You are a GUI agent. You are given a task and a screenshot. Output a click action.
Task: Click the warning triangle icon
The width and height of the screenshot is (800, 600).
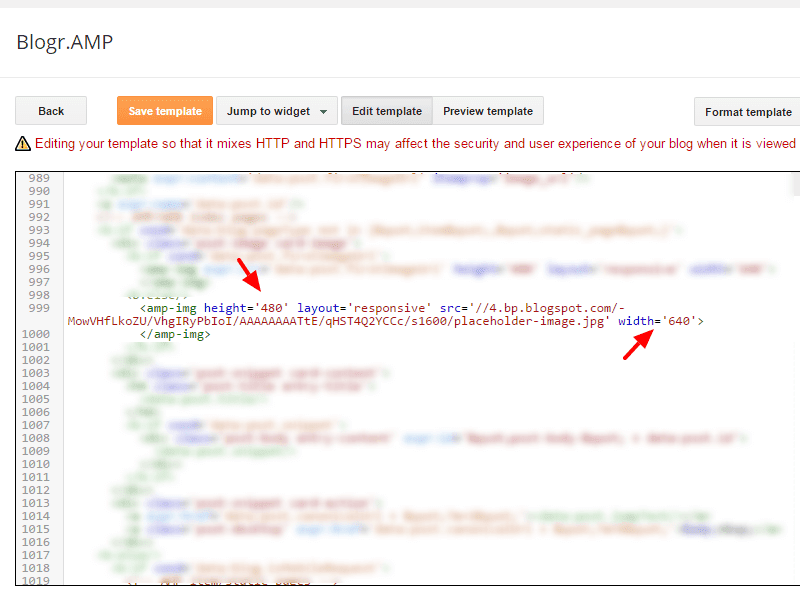click(23, 144)
